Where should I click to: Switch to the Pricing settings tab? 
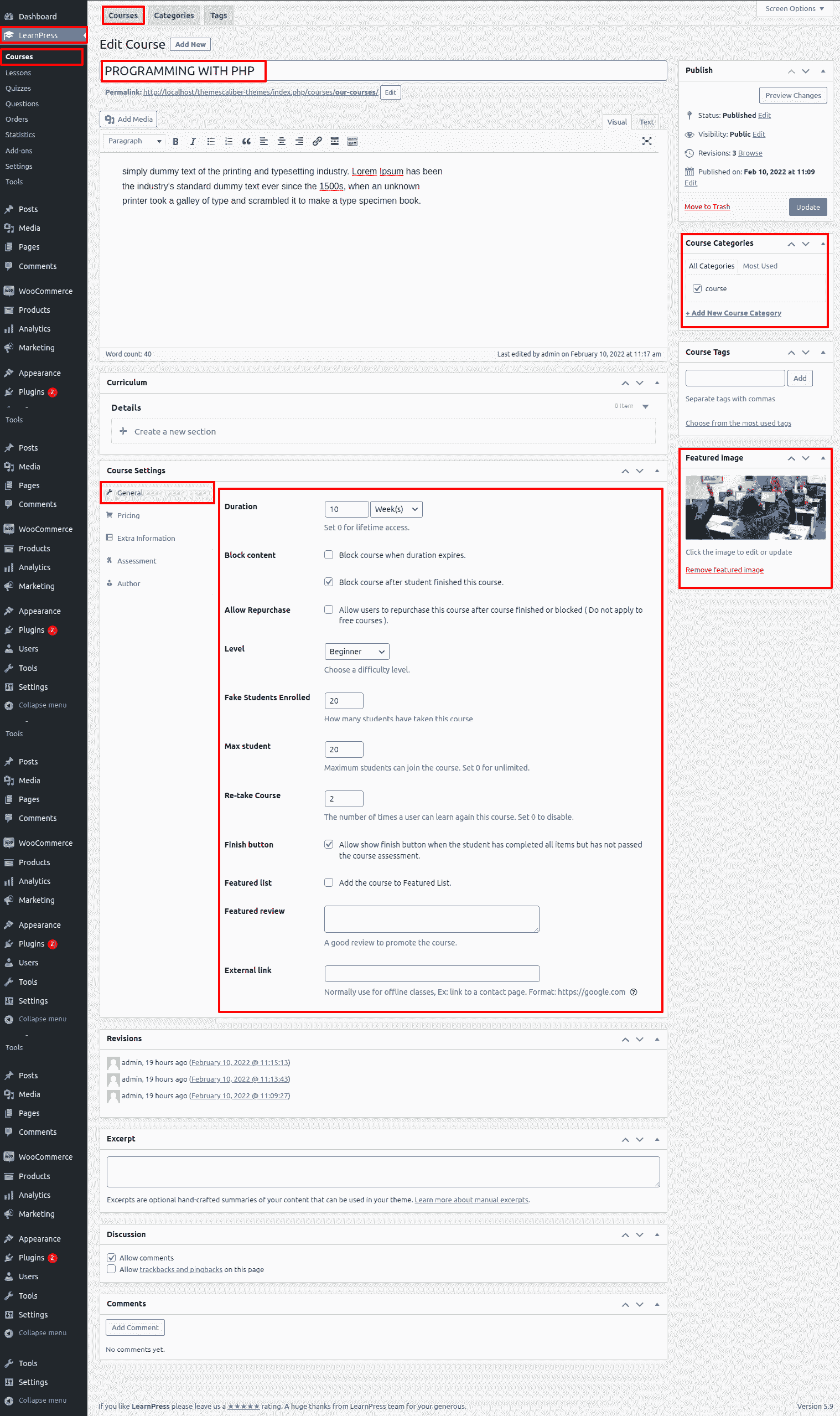point(128,516)
